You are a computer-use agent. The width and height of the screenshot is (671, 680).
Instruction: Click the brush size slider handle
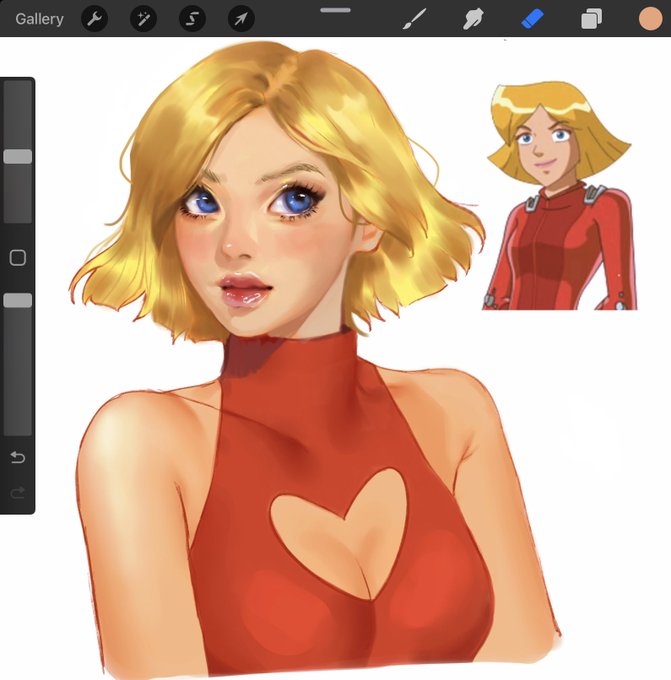tap(18, 157)
